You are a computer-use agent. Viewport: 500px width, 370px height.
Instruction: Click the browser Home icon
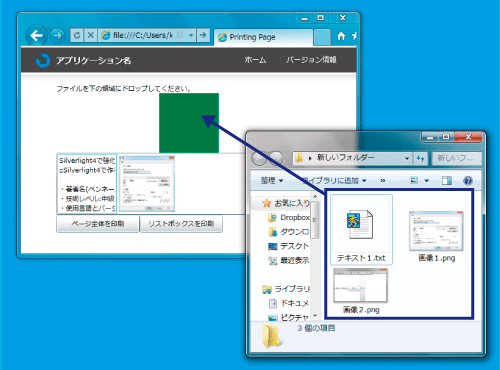point(341,36)
